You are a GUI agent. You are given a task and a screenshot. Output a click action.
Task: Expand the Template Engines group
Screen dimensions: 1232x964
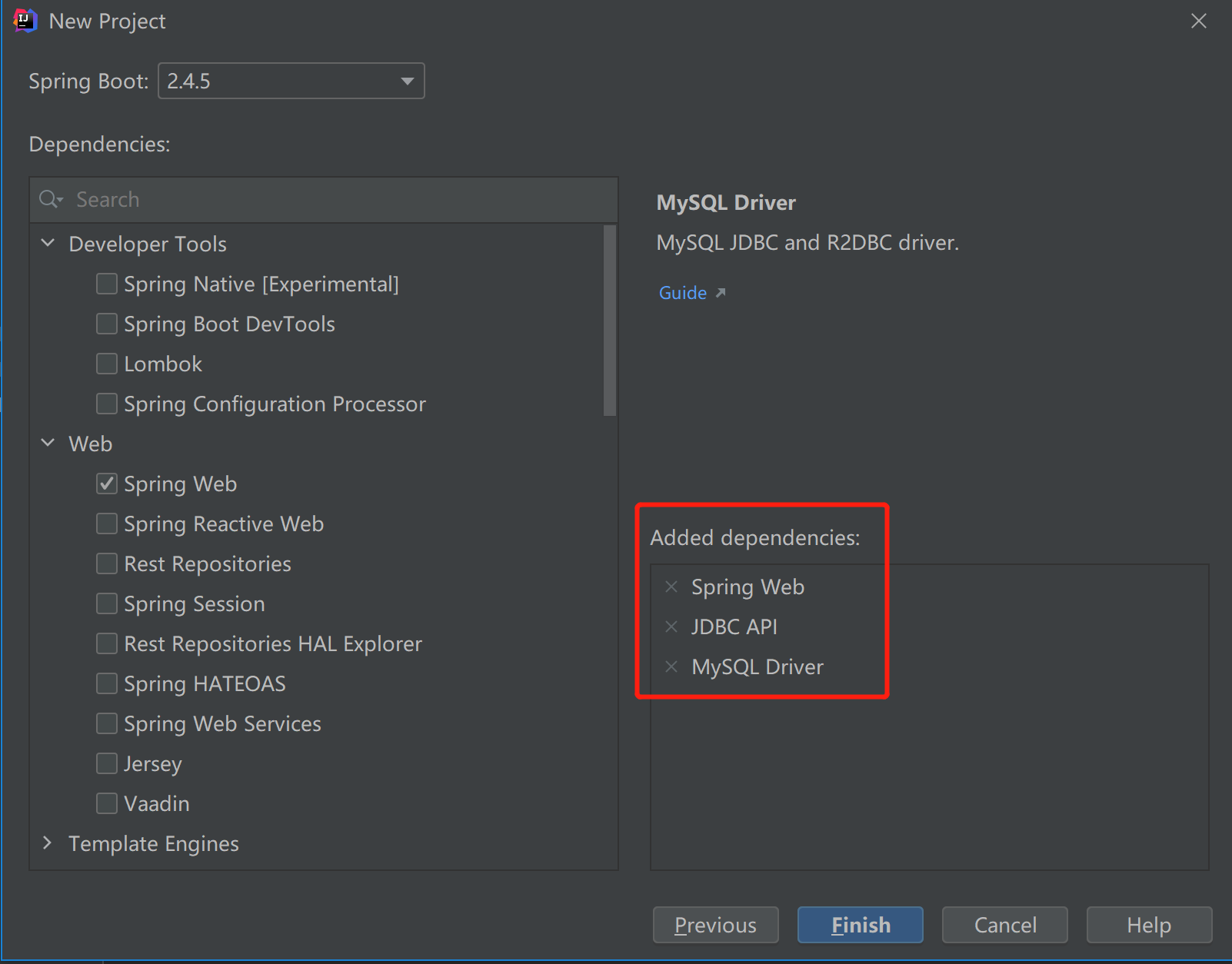pyautogui.click(x=48, y=843)
